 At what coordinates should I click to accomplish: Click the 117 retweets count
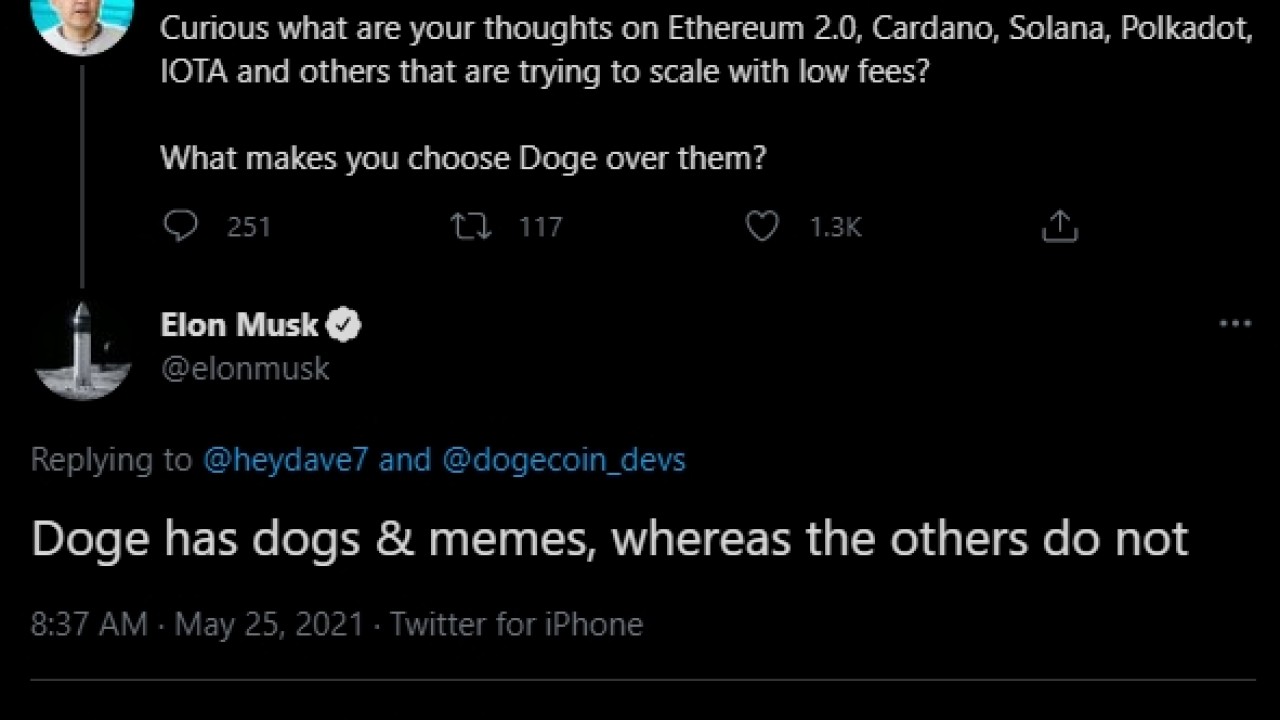click(x=540, y=228)
